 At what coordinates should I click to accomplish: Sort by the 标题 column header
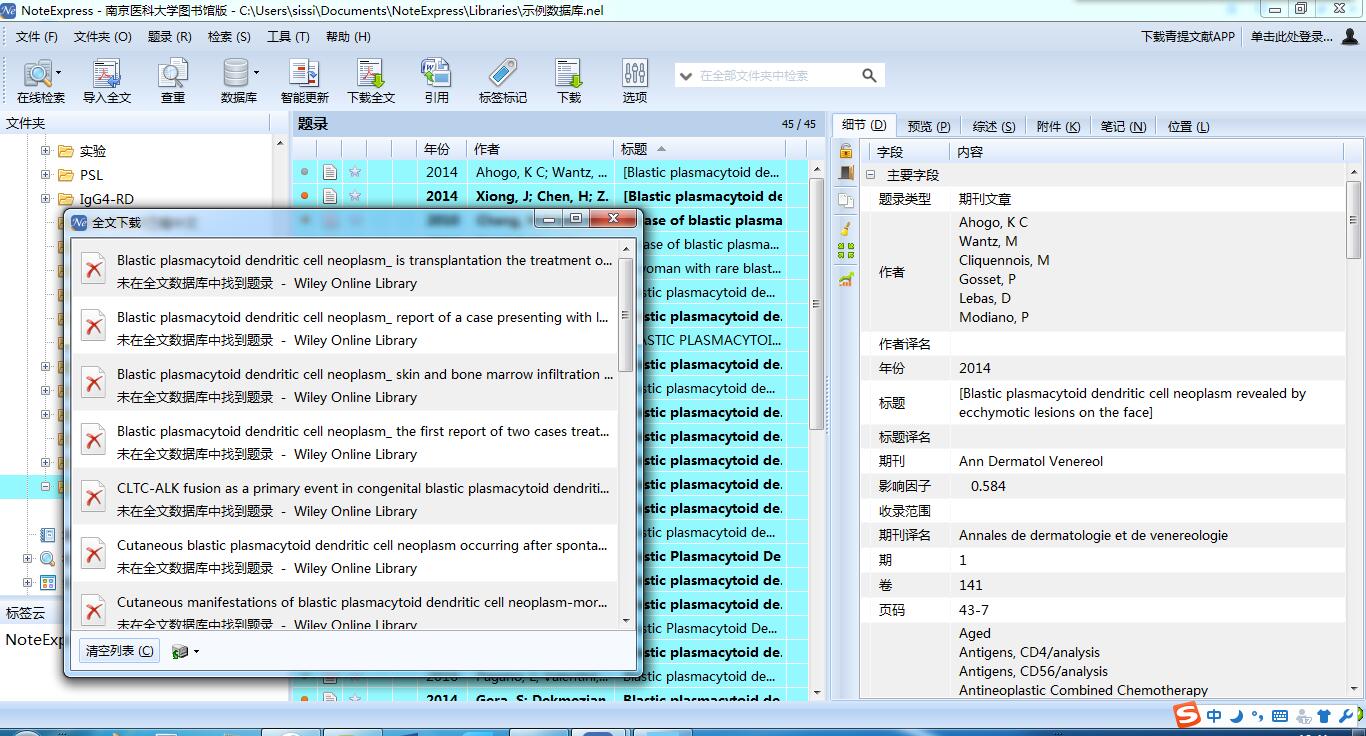tap(700, 149)
